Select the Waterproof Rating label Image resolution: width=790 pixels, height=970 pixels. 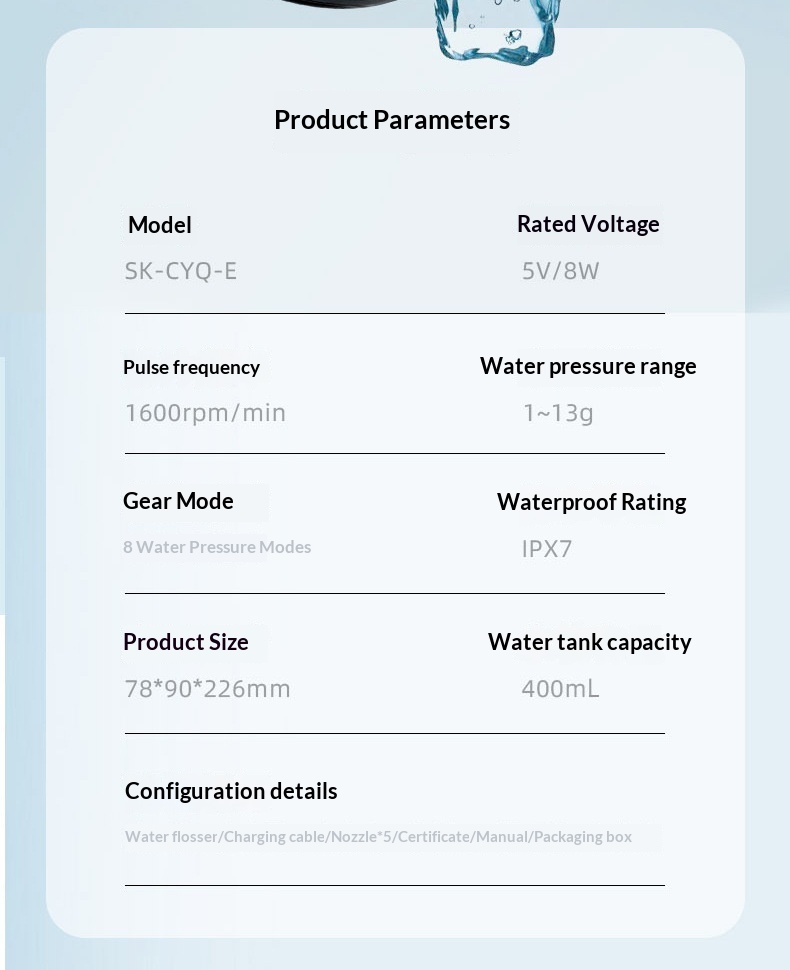[591, 502]
